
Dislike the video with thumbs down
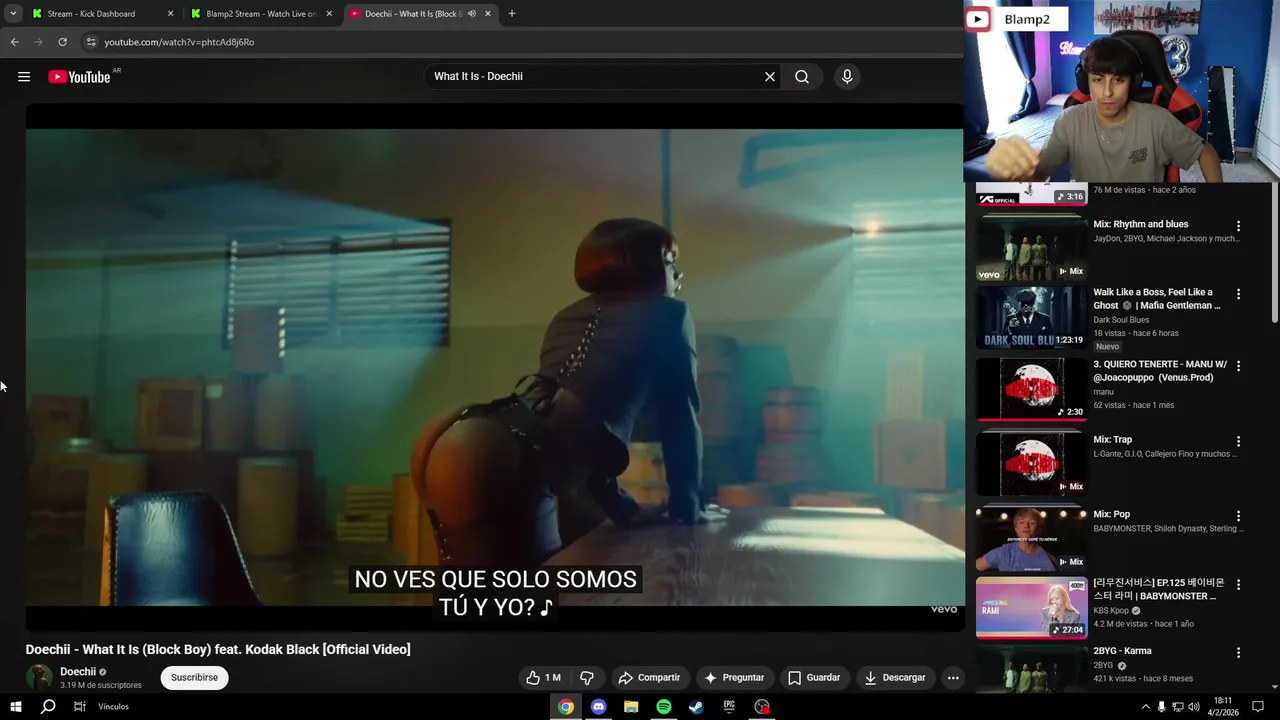pos(587,678)
